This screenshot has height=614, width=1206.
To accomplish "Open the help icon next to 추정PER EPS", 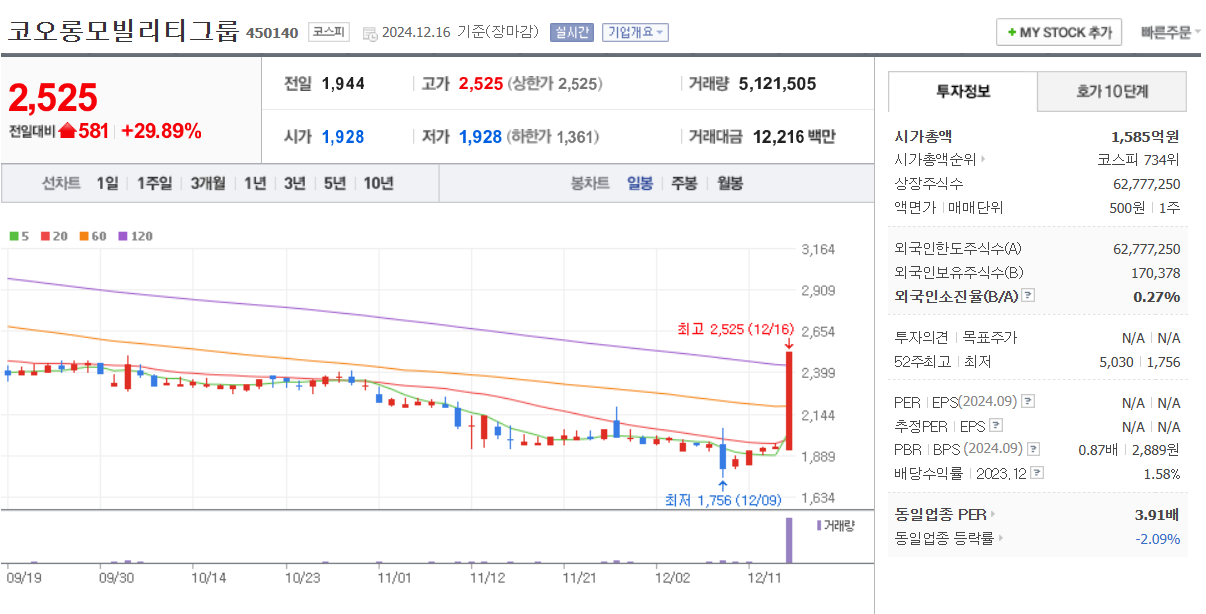I will click(994, 426).
